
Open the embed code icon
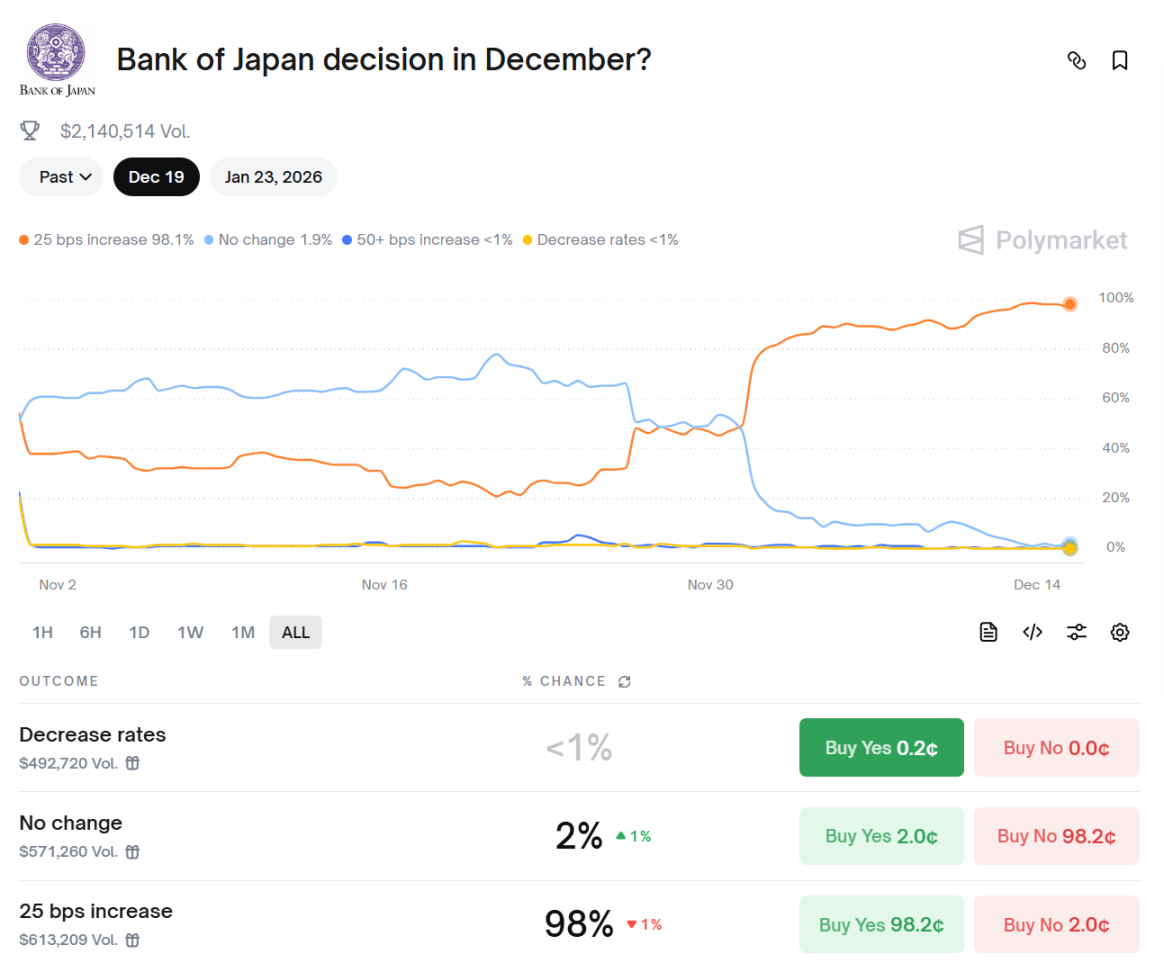(x=1032, y=632)
